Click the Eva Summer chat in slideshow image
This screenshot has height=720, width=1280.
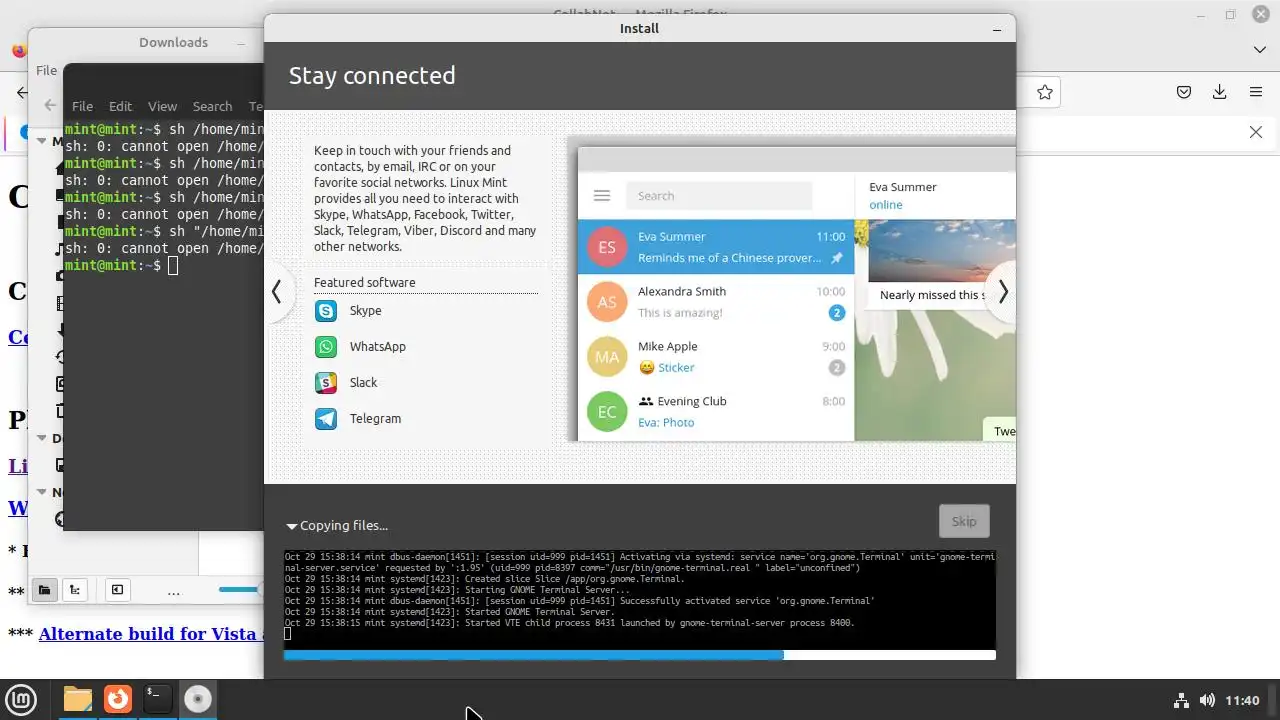[x=716, y=247]
